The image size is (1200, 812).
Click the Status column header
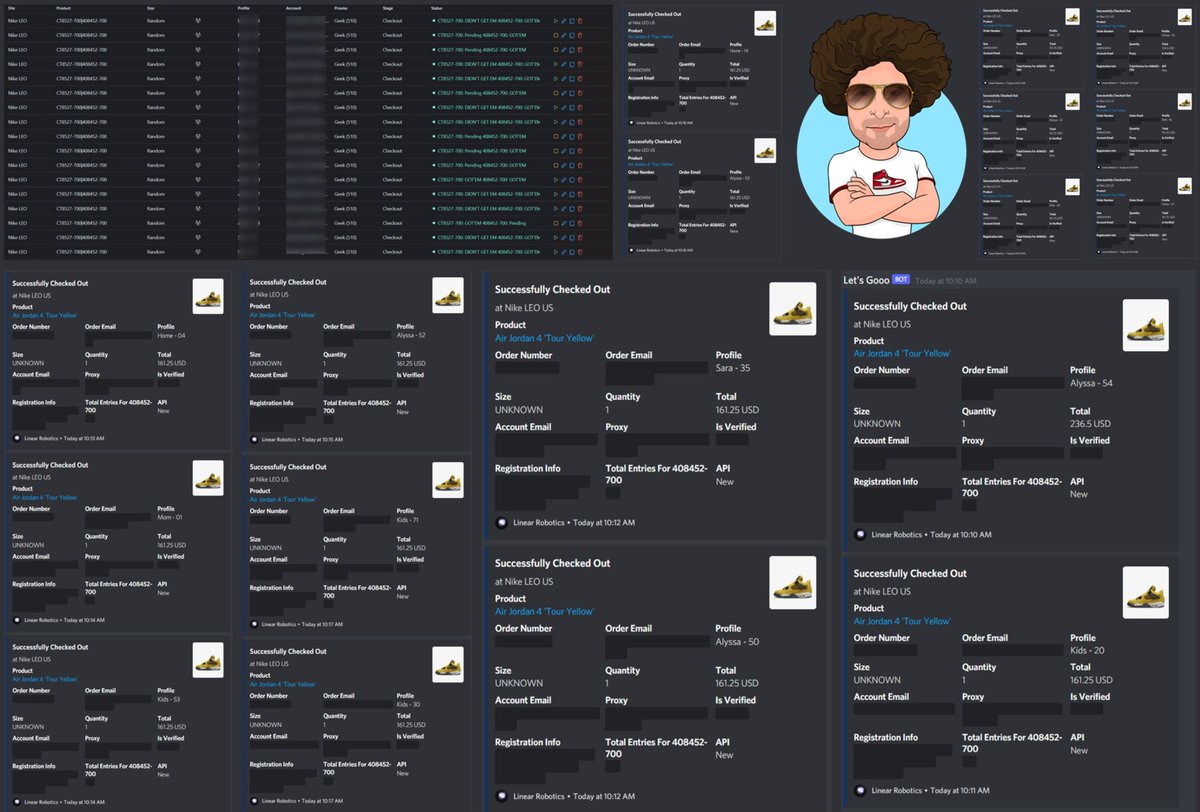(x=437, y=8)
